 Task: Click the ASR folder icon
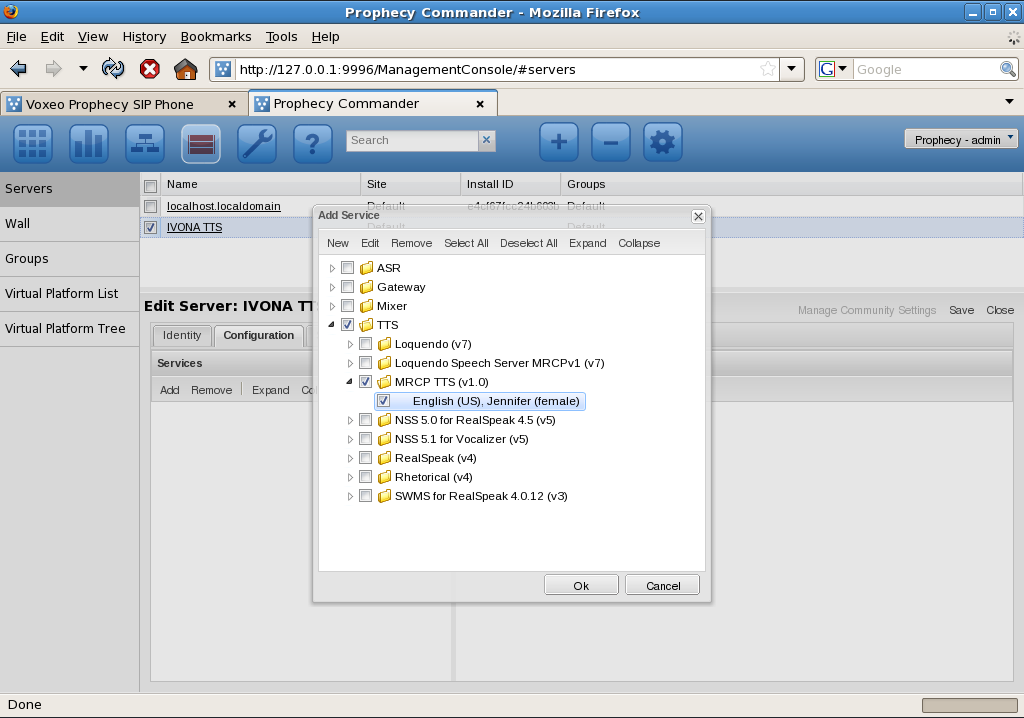366,268
